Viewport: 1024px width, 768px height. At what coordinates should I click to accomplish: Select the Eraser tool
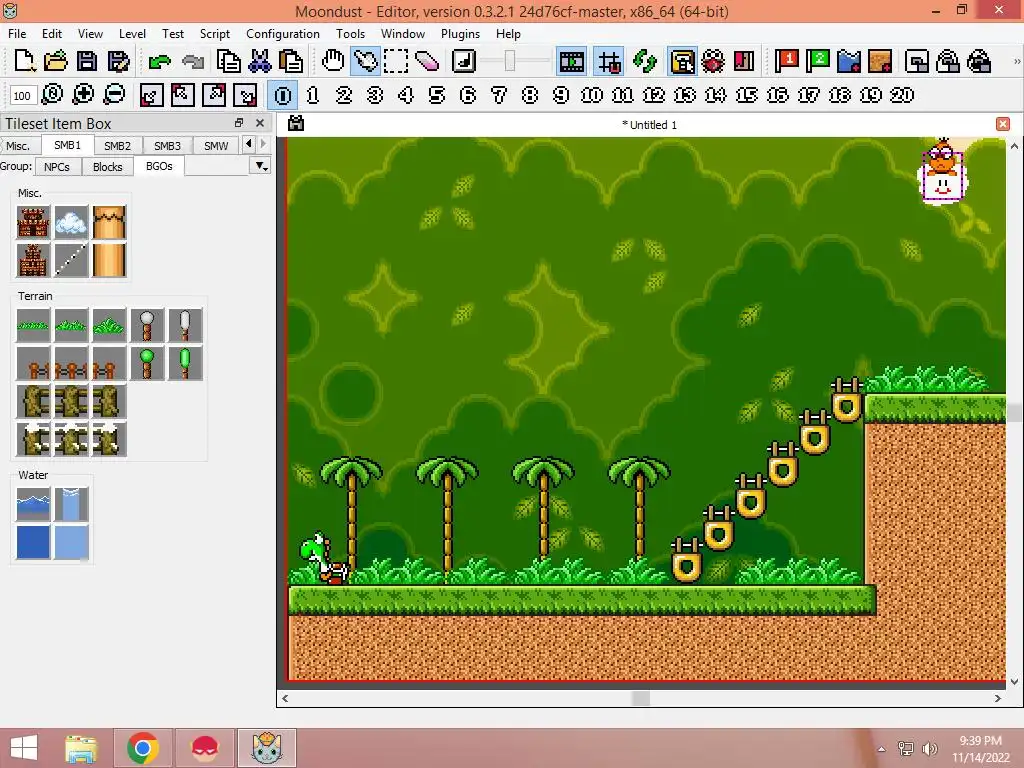(426, 61)
